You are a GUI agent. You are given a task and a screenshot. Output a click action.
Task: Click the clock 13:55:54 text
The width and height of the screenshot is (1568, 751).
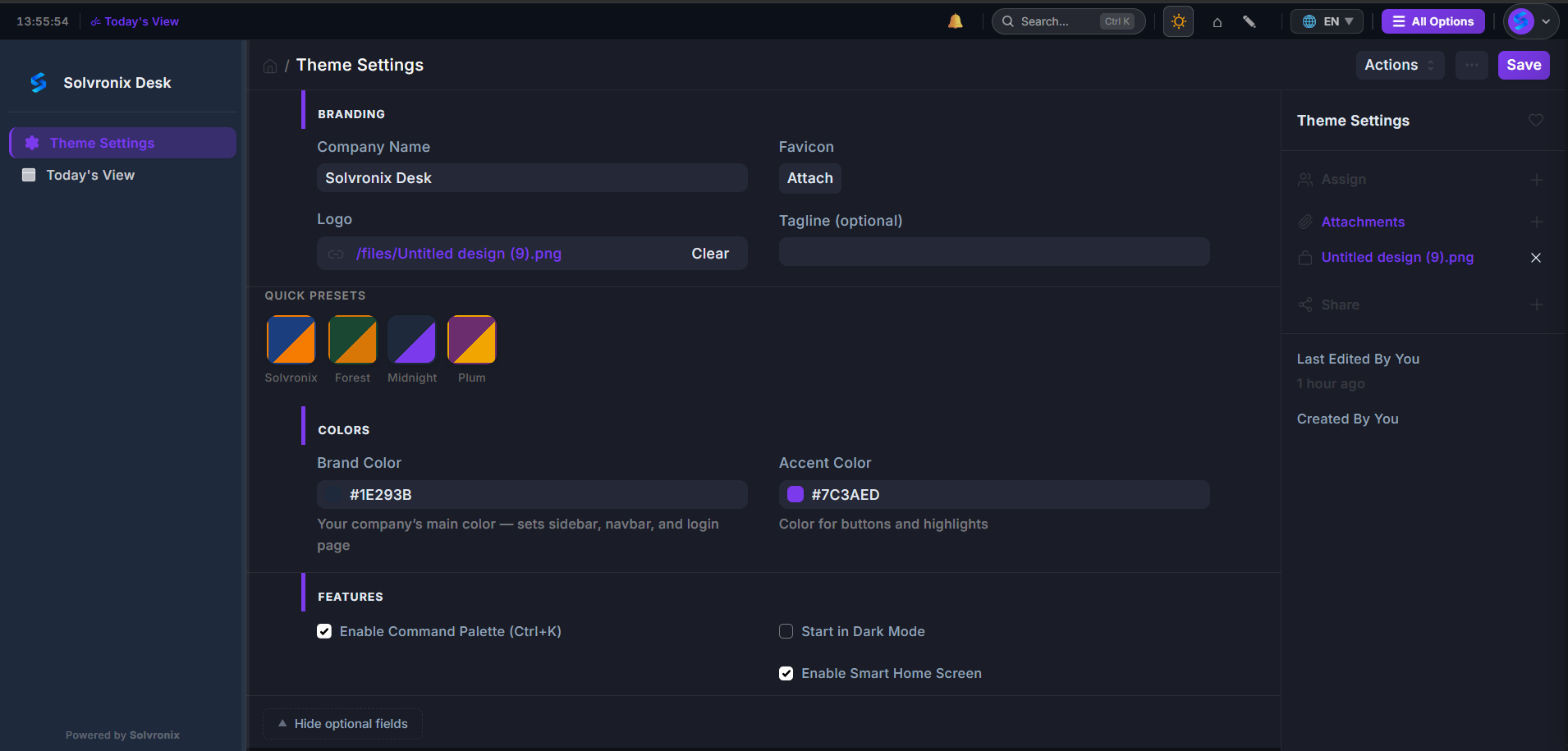point(43,21)
